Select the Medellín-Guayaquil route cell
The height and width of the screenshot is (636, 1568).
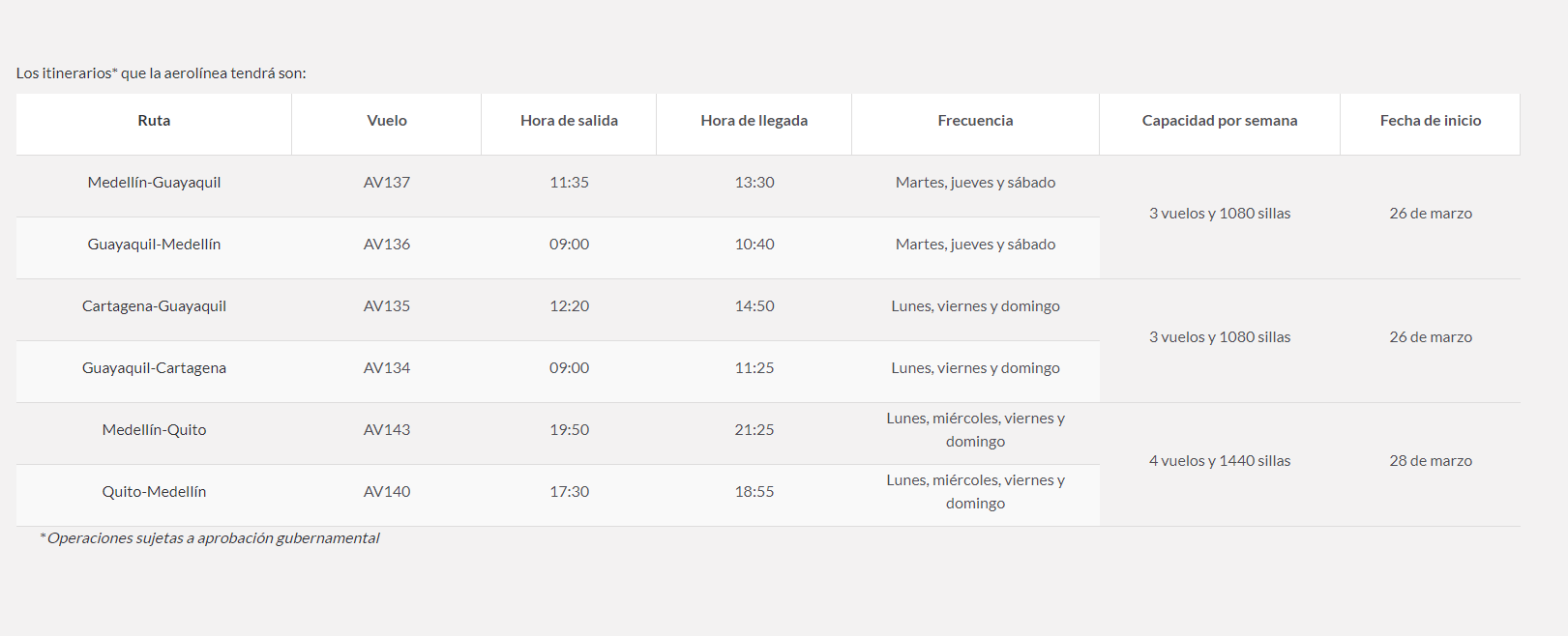[x=154, y=183]
